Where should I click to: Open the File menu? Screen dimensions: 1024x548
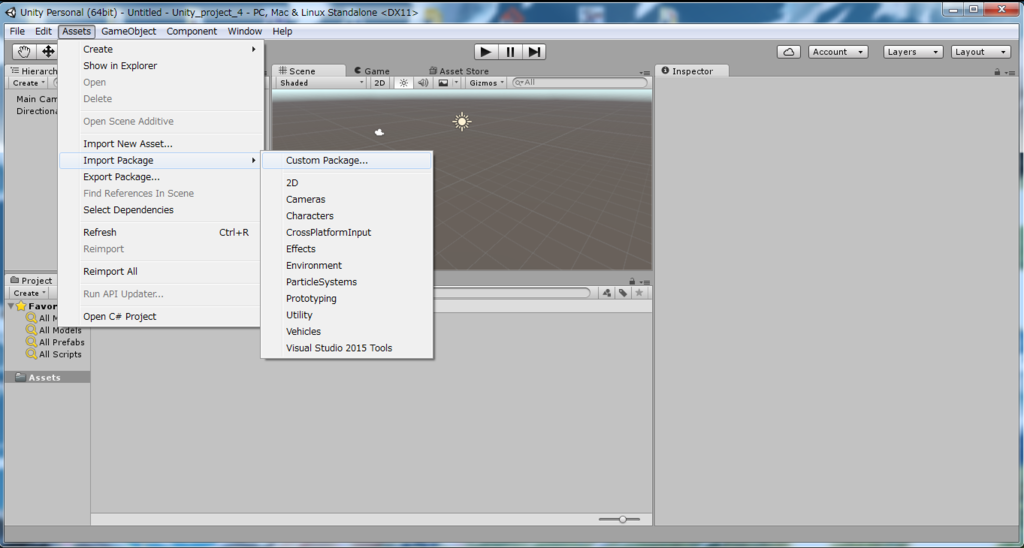pyautogui.click(x=17, y=31)
